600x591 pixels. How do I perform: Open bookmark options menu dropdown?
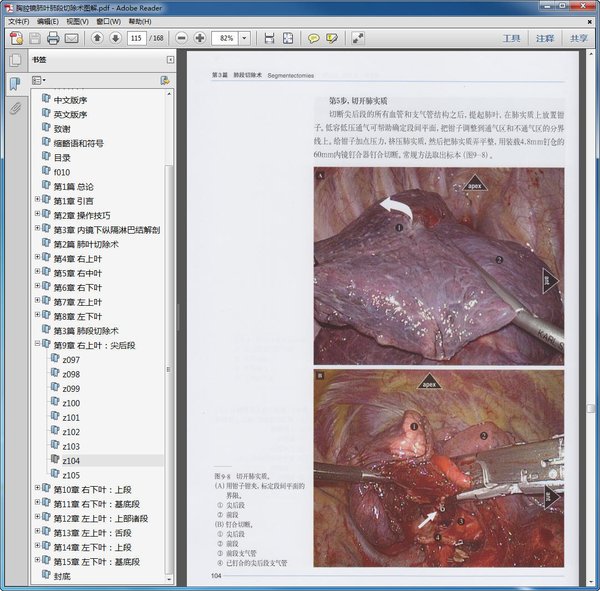tap(39, 80)
